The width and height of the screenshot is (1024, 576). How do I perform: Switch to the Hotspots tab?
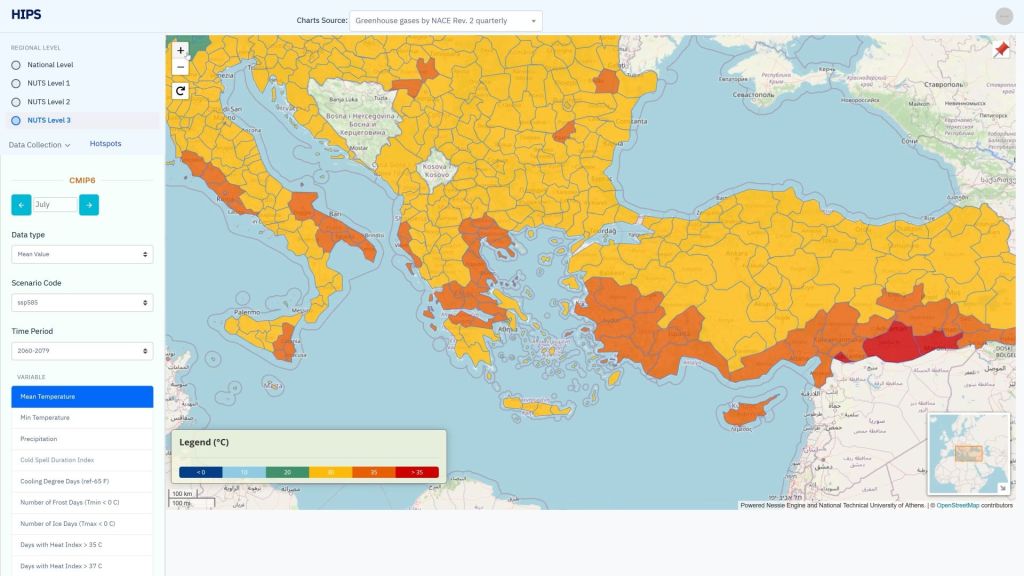pyautogui.click(x=105, y=144)
